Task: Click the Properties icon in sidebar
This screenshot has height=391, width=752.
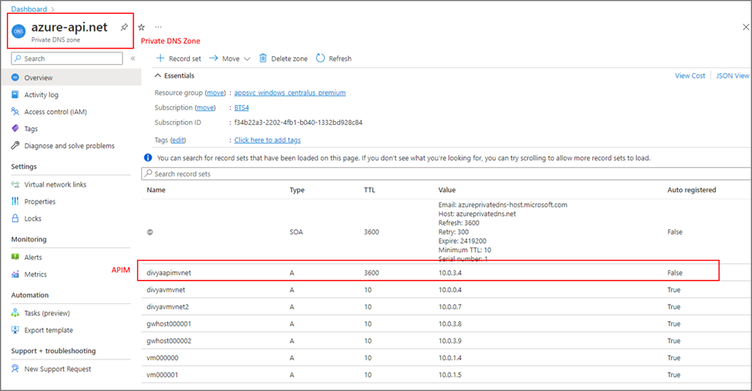Action: pyautogui.click(x=15, y=201)
